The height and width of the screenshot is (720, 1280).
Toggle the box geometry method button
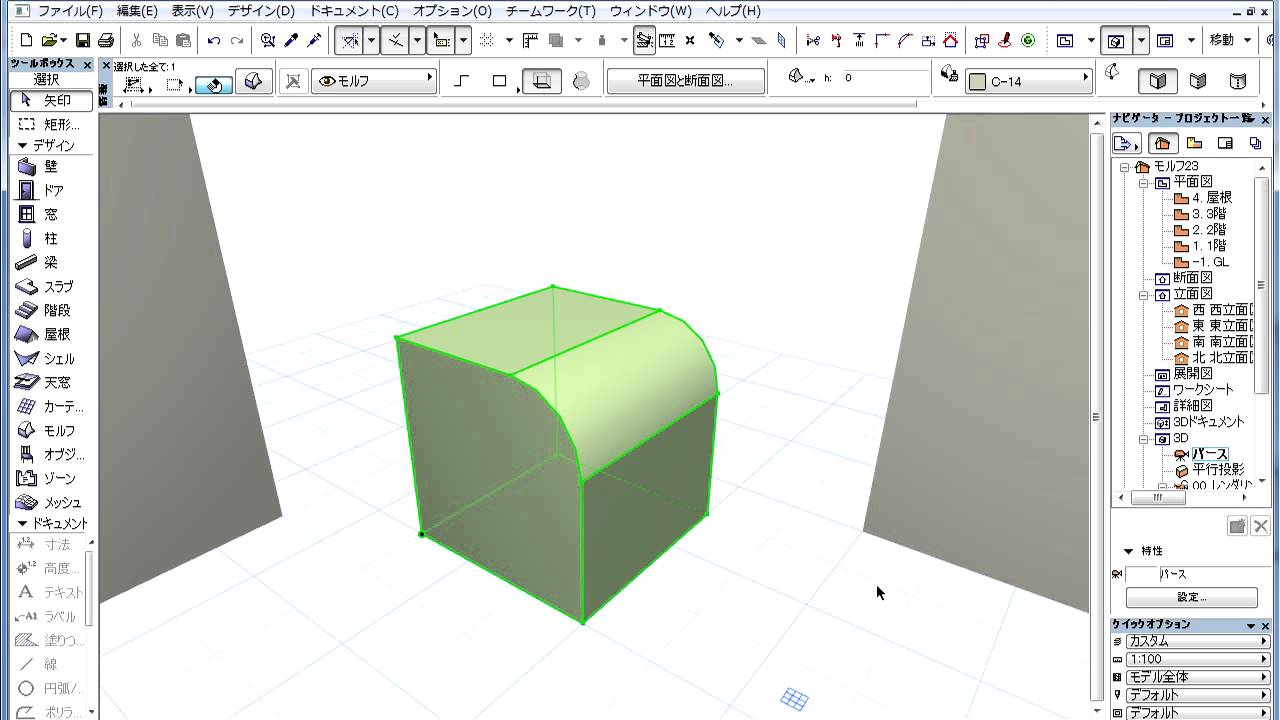pos(541,81)
